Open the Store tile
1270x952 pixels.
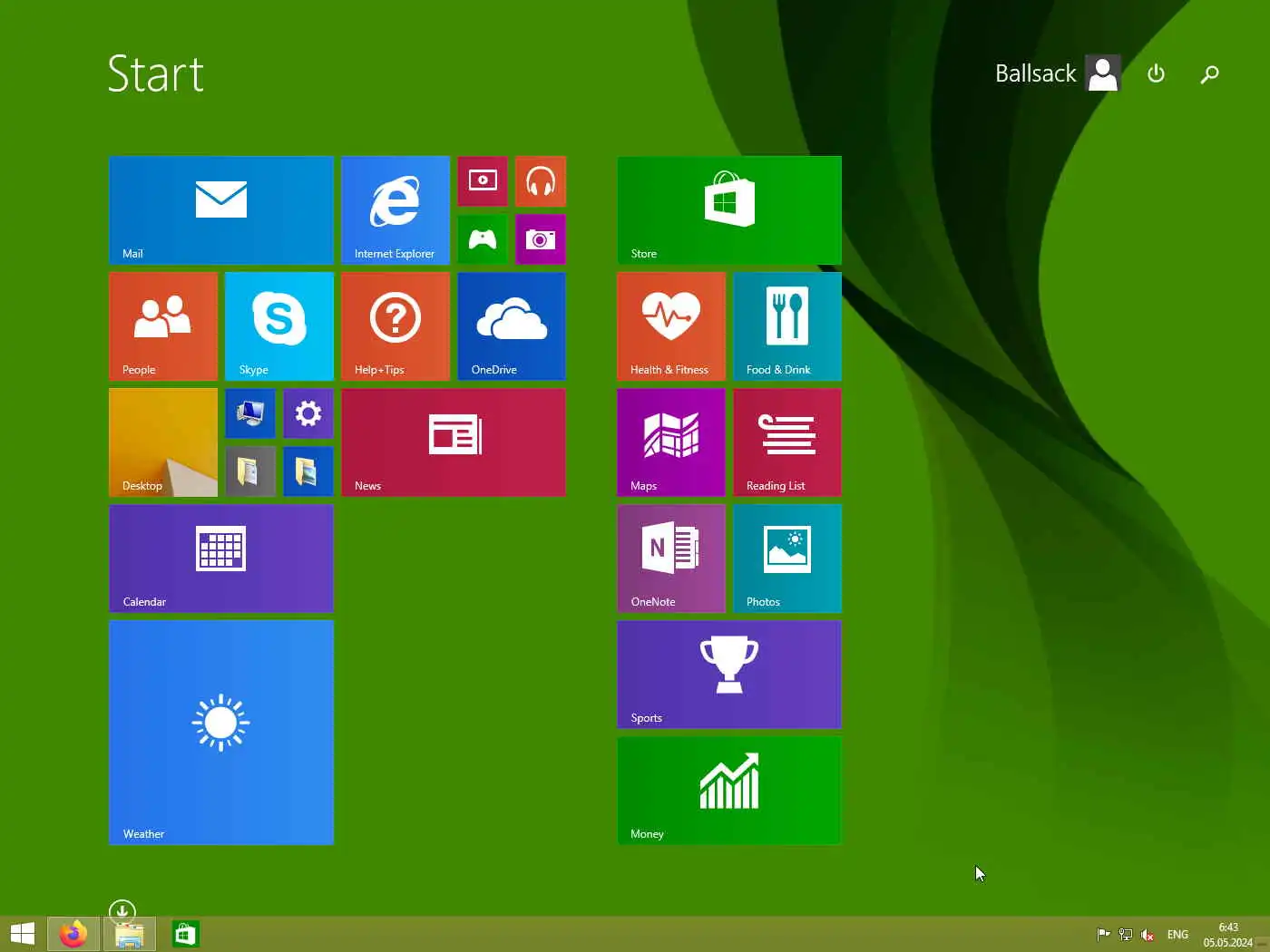tap(729, 210)
